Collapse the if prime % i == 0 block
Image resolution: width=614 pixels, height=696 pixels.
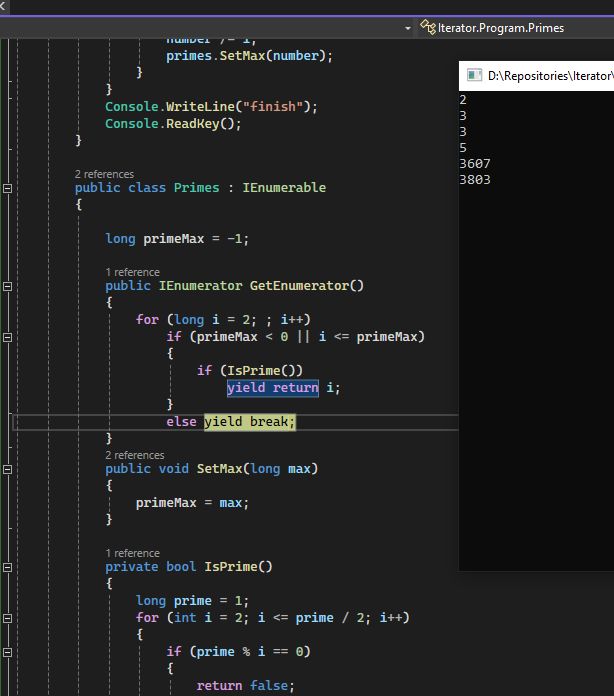[8, 652]
